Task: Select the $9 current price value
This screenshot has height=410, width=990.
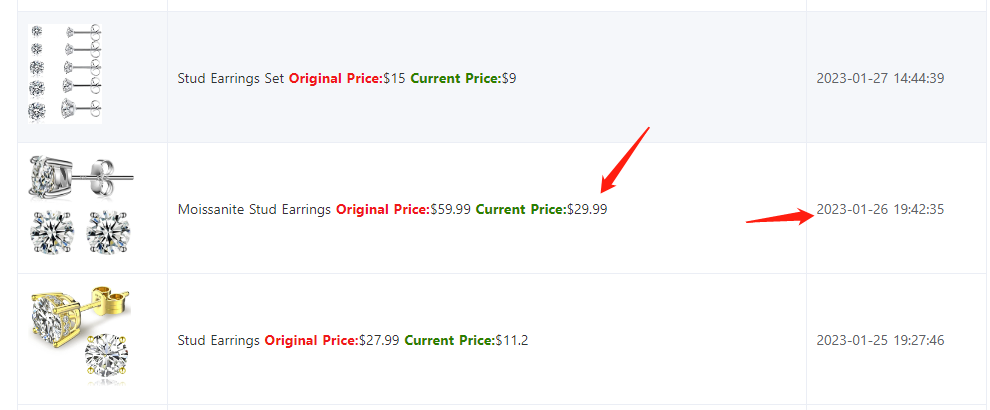Action: 508,78
